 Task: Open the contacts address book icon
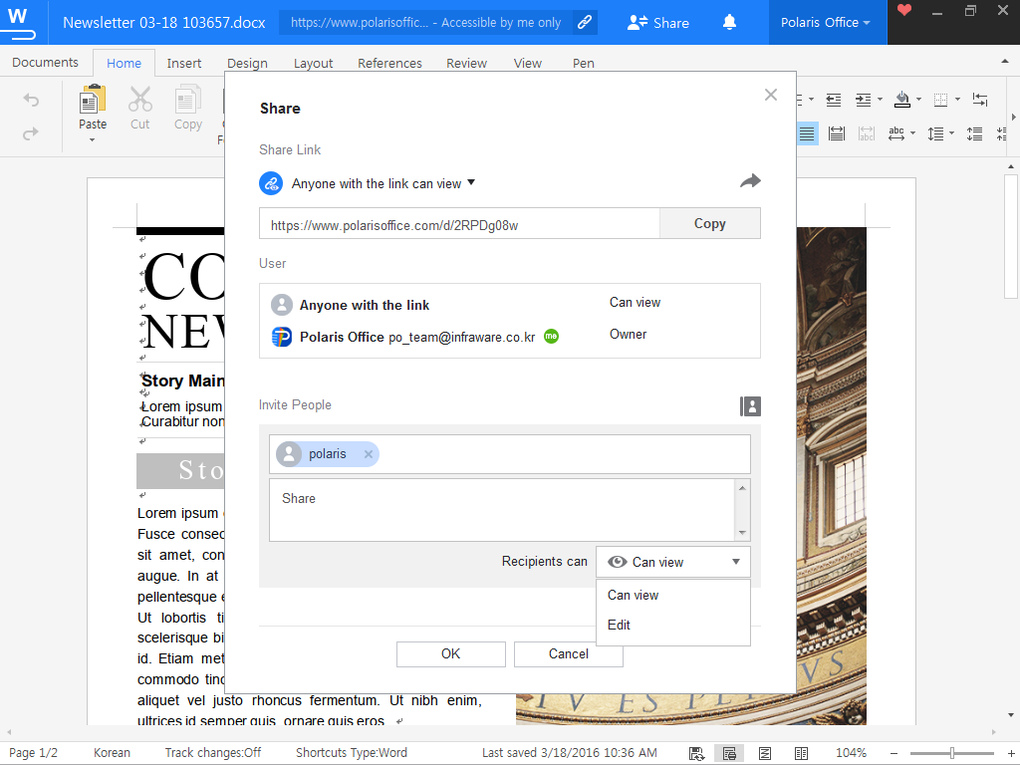(750, 407)
